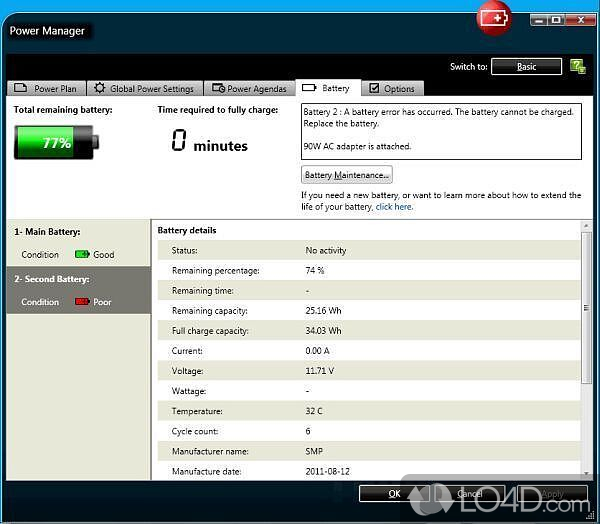Click the green Good condition battery icon
This screenshot has height=524, width=600.
coord(82,254)
